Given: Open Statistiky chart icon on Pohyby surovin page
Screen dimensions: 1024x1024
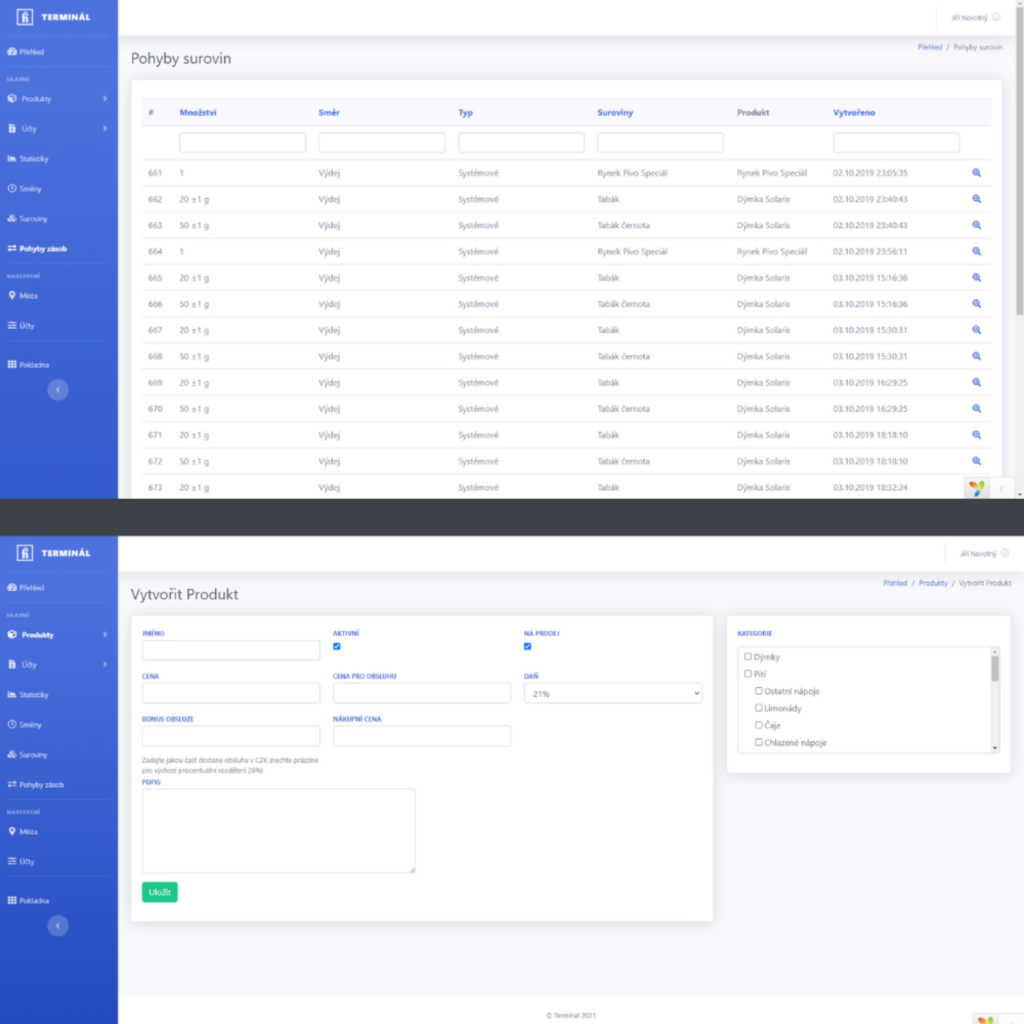Looking at the screenshot, I should [12, 159].
